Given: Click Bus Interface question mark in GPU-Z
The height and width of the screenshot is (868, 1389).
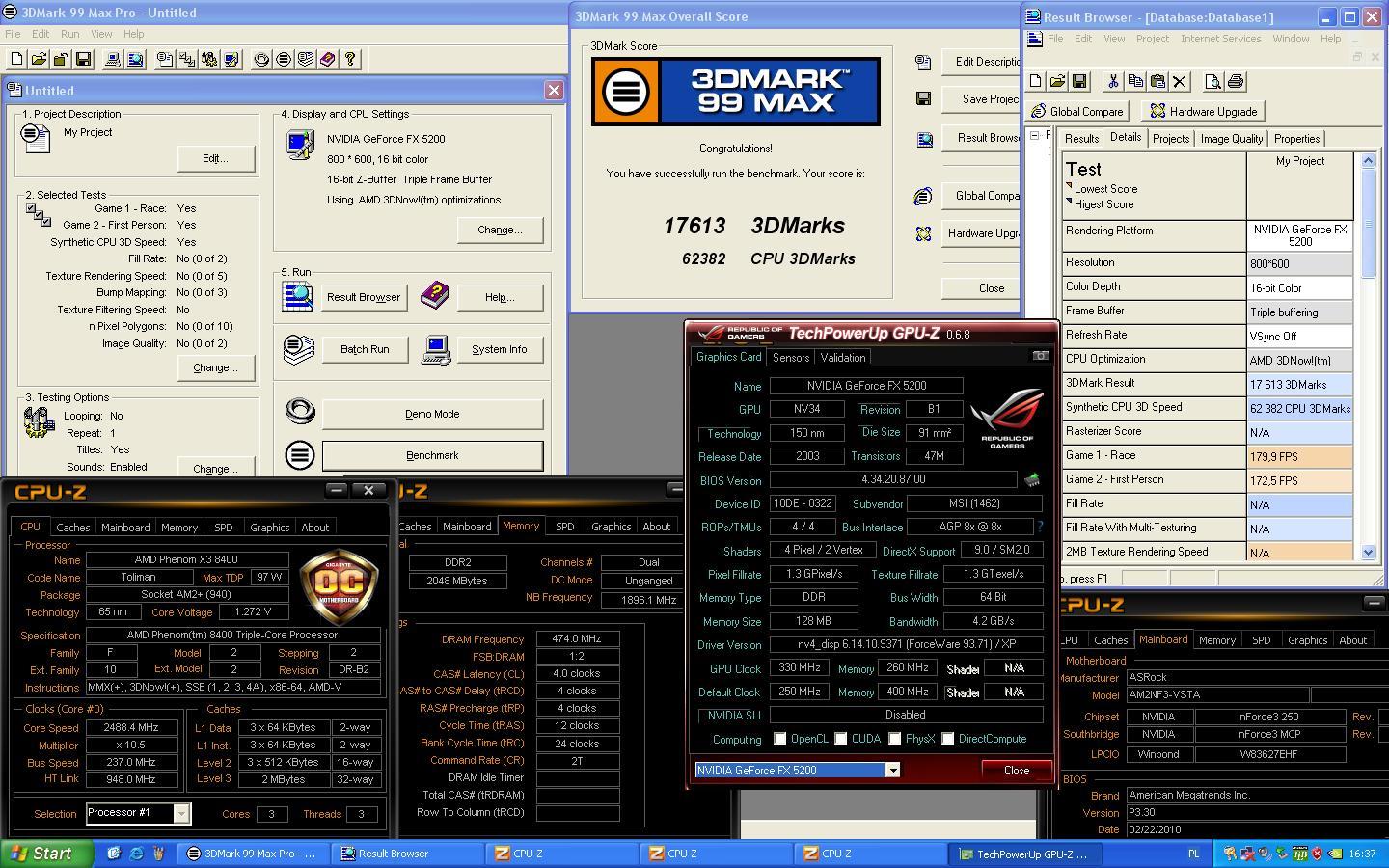Looking at the screenshot, I should pyautogui.click(x=1040, y=527).
